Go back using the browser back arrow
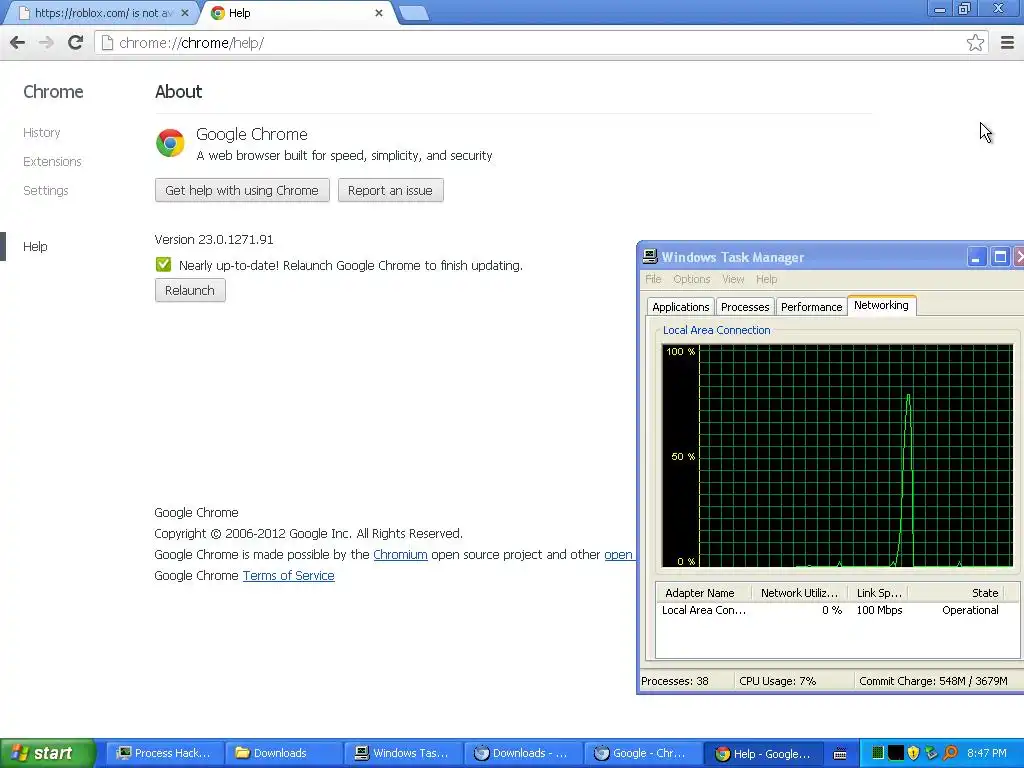Image resolution: width=1024 pixels, height=768 pixels. tap(18, 43)
